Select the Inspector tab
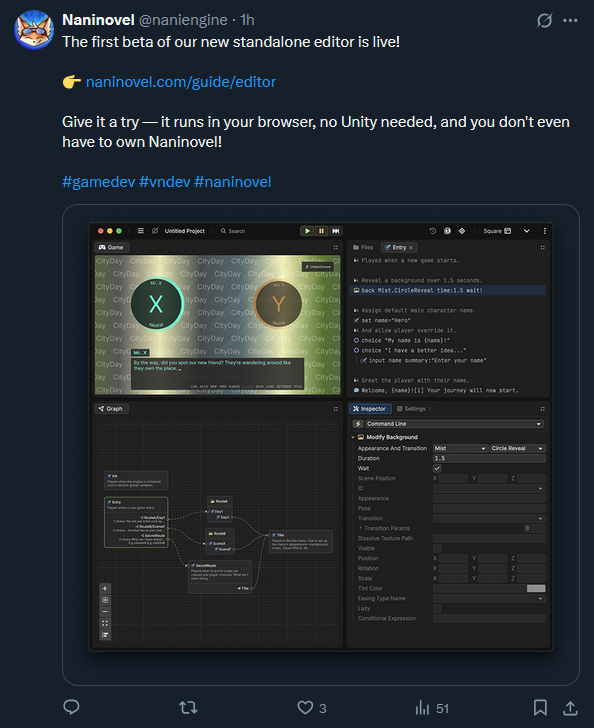This screenshot has width=594, height=728. tap(369, 409)
